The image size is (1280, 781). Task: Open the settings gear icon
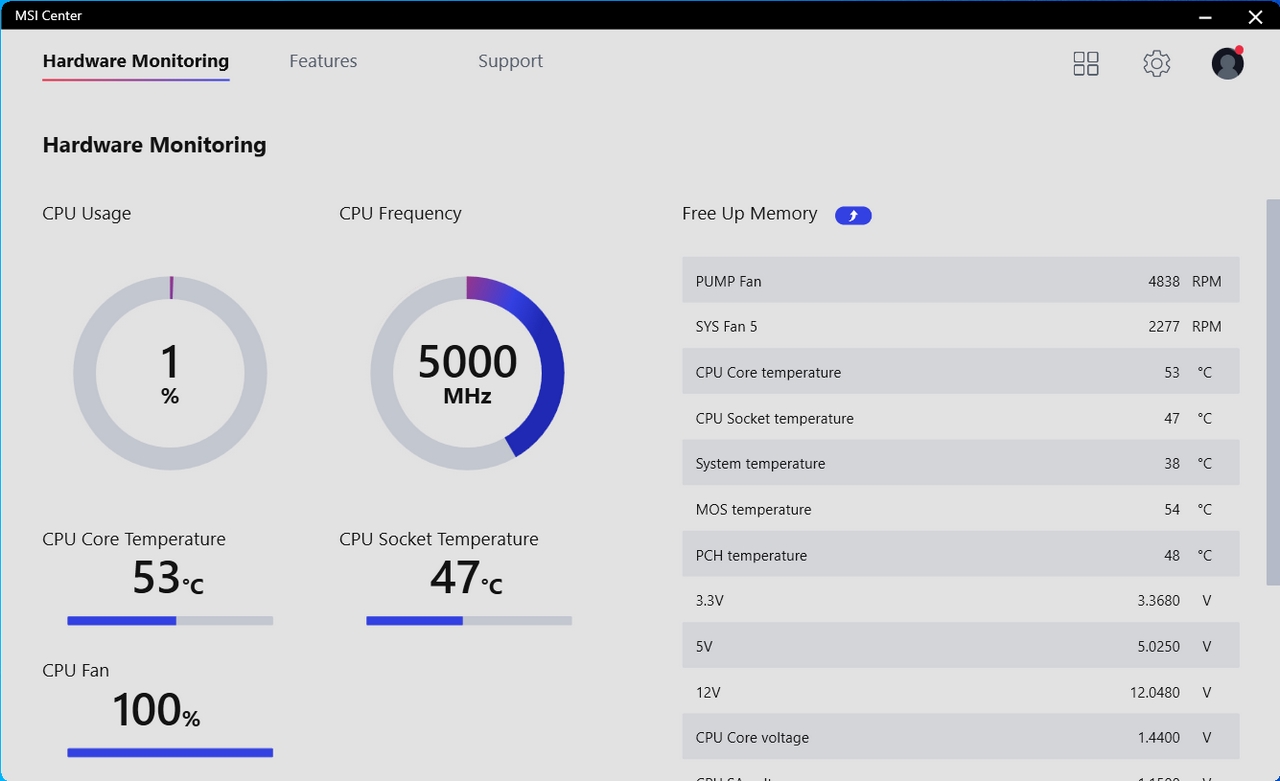1157,64
